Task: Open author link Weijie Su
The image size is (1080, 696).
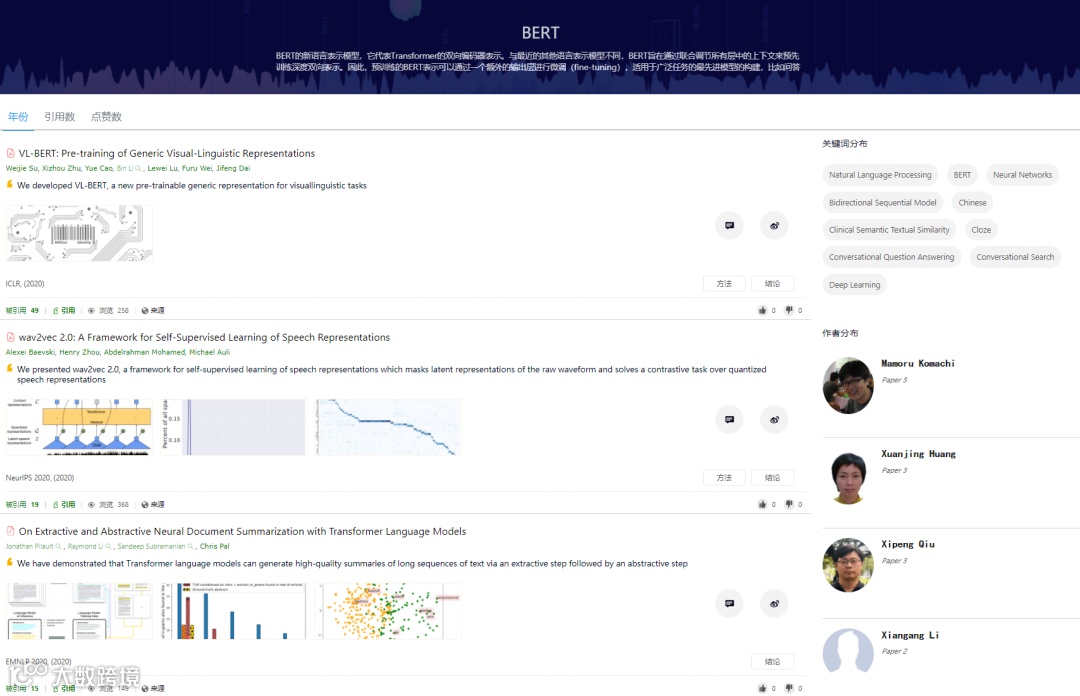Action: (x=21, y=168)
